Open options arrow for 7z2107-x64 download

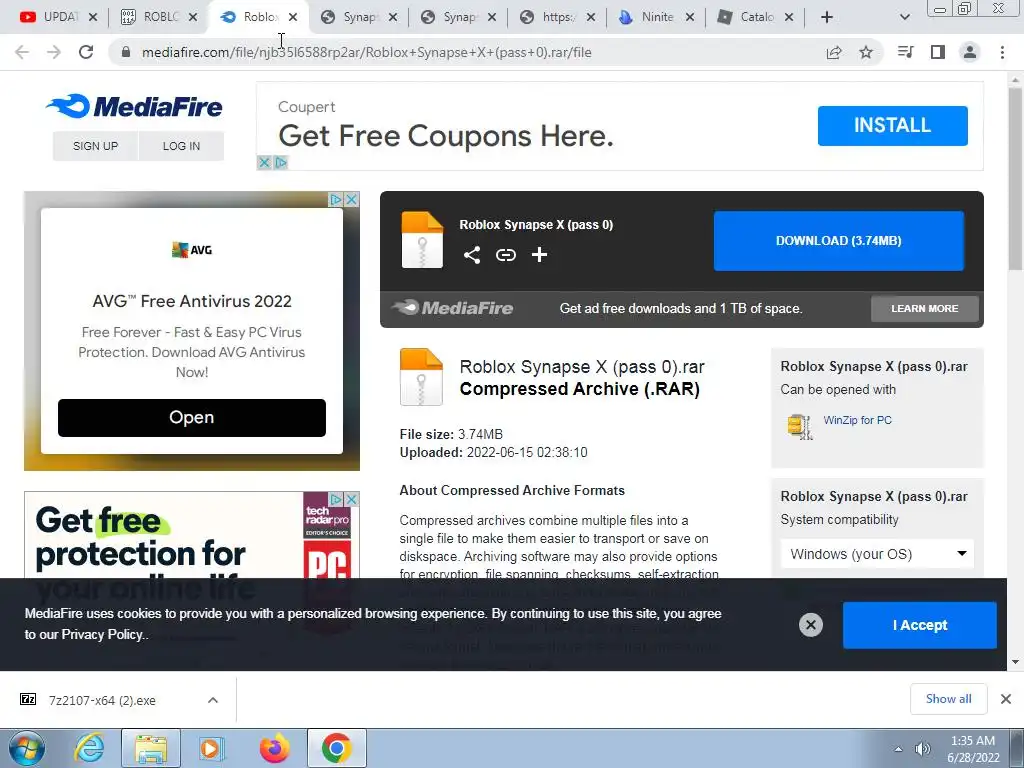click(213, 700)
